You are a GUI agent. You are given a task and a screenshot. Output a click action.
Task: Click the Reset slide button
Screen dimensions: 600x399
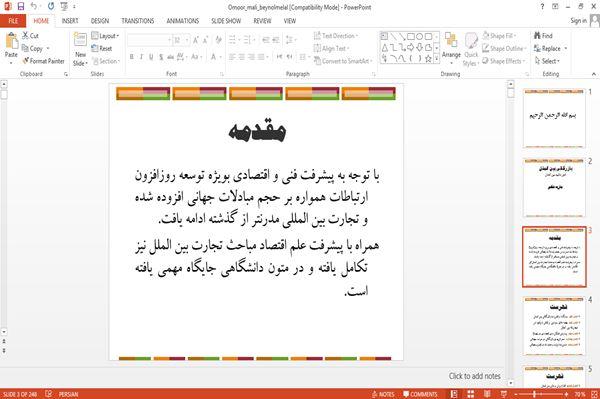coord(102,48)
